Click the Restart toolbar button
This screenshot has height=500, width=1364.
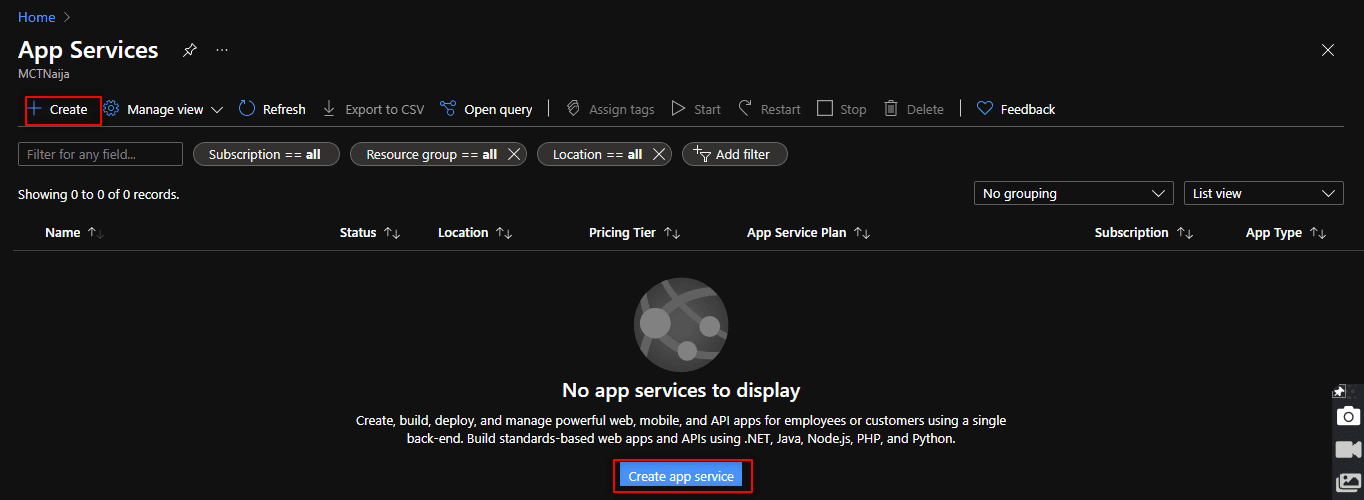(x=769, y=109)
